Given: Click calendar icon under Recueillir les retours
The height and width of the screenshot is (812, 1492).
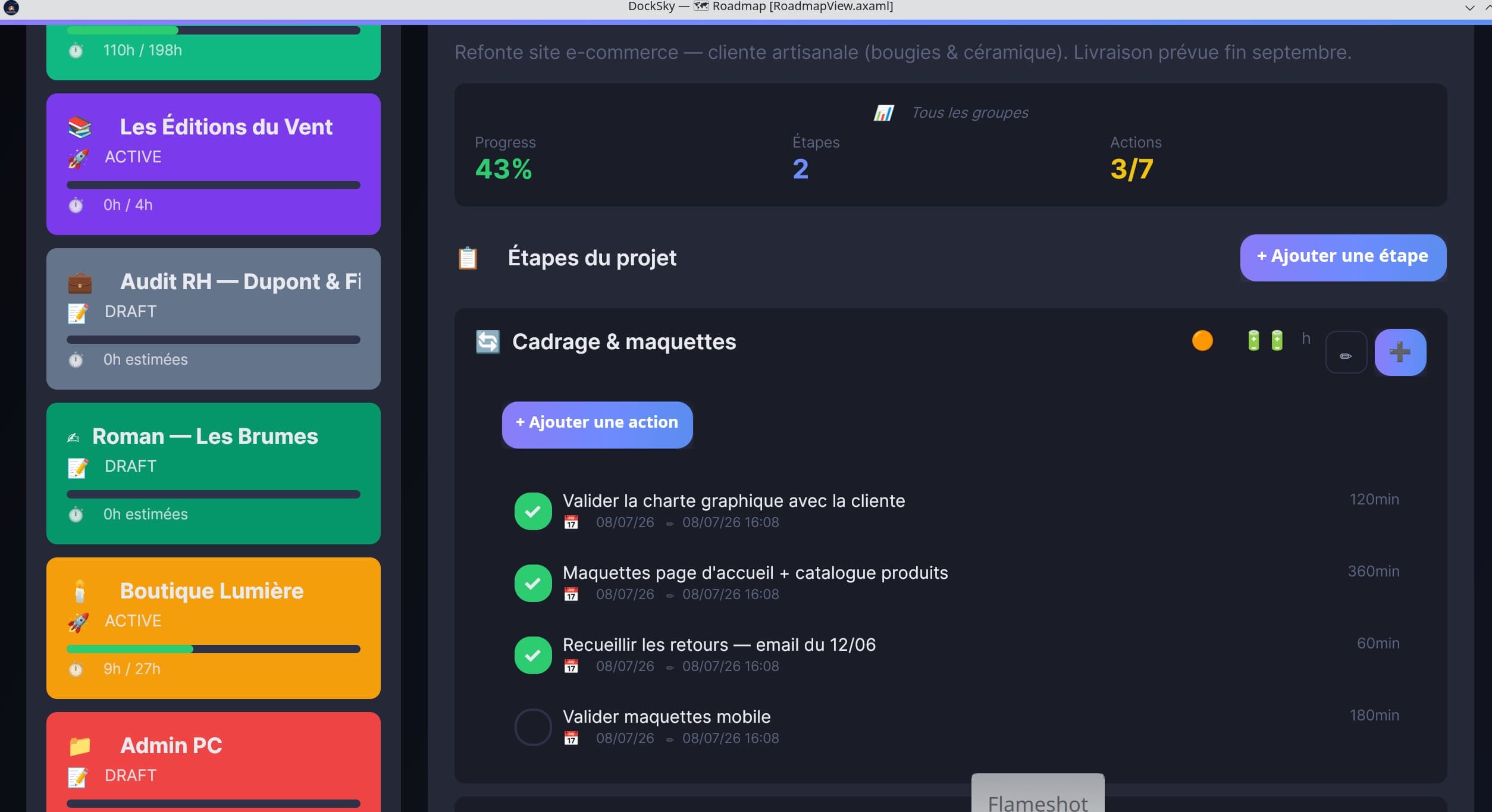Looking at the screenshot, I should pyautogui.click(x=571, y=666).
